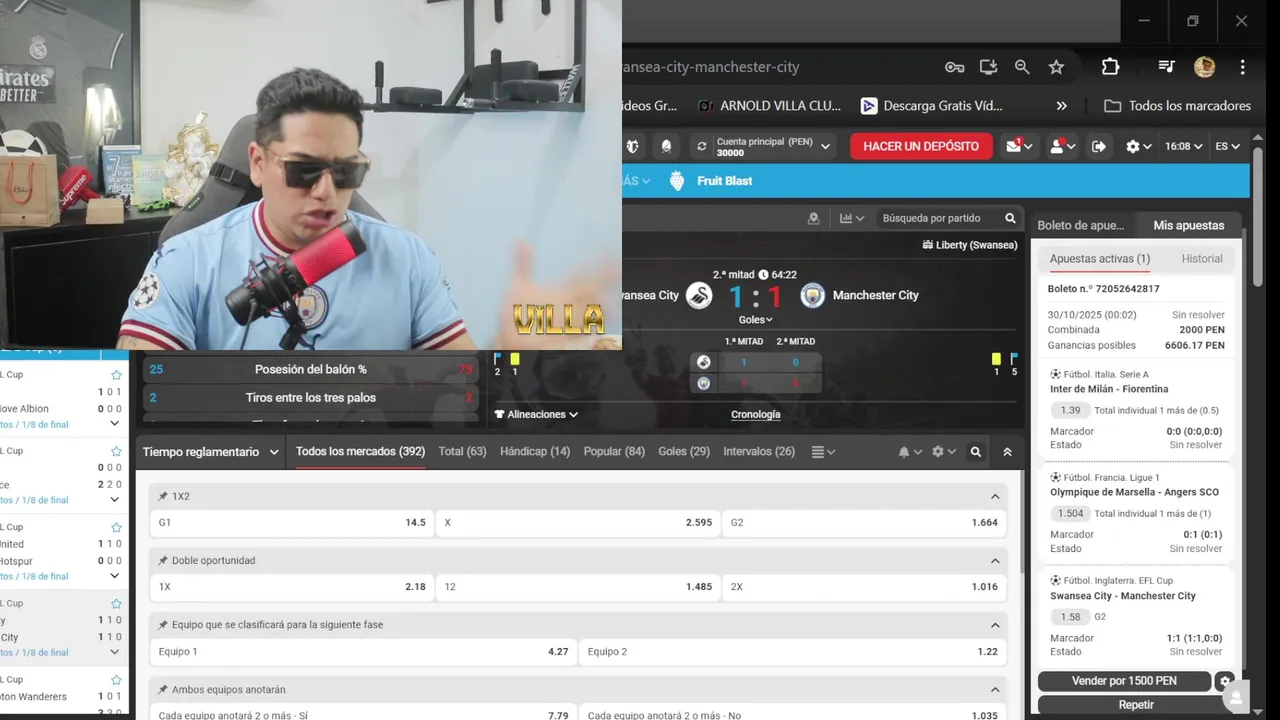Select the Popular (84) tab
This screenshot has height=720, width=1280.
click(x=614, y=452)
